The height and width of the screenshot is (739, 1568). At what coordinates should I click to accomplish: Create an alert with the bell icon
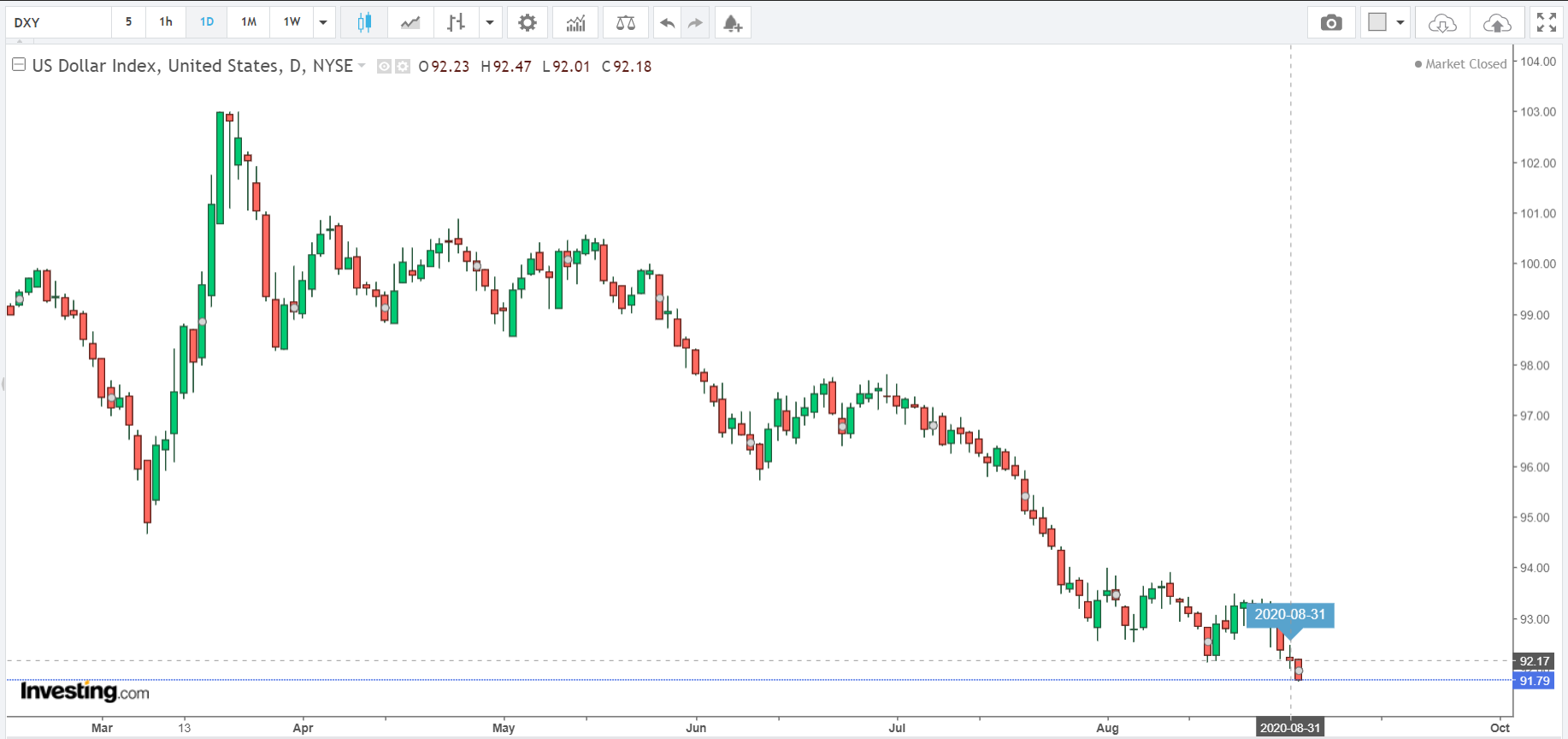coord(733,22)
